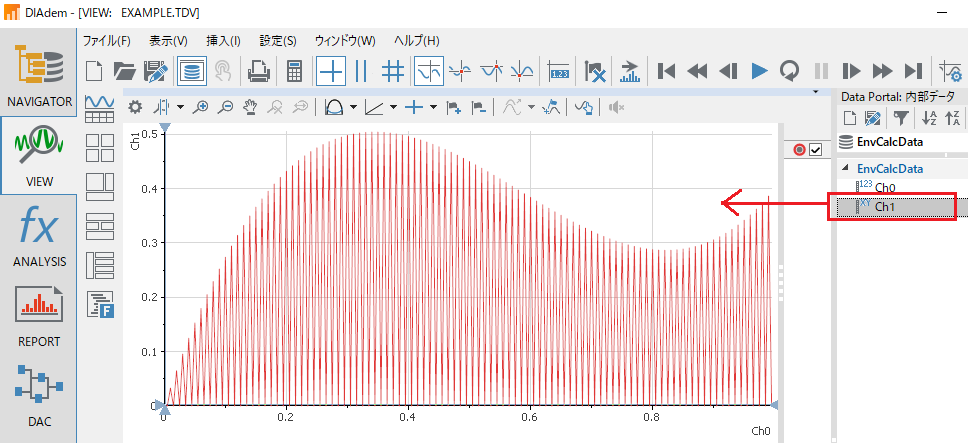Open the 挿入(I) menu

click(x=223, y=41)
